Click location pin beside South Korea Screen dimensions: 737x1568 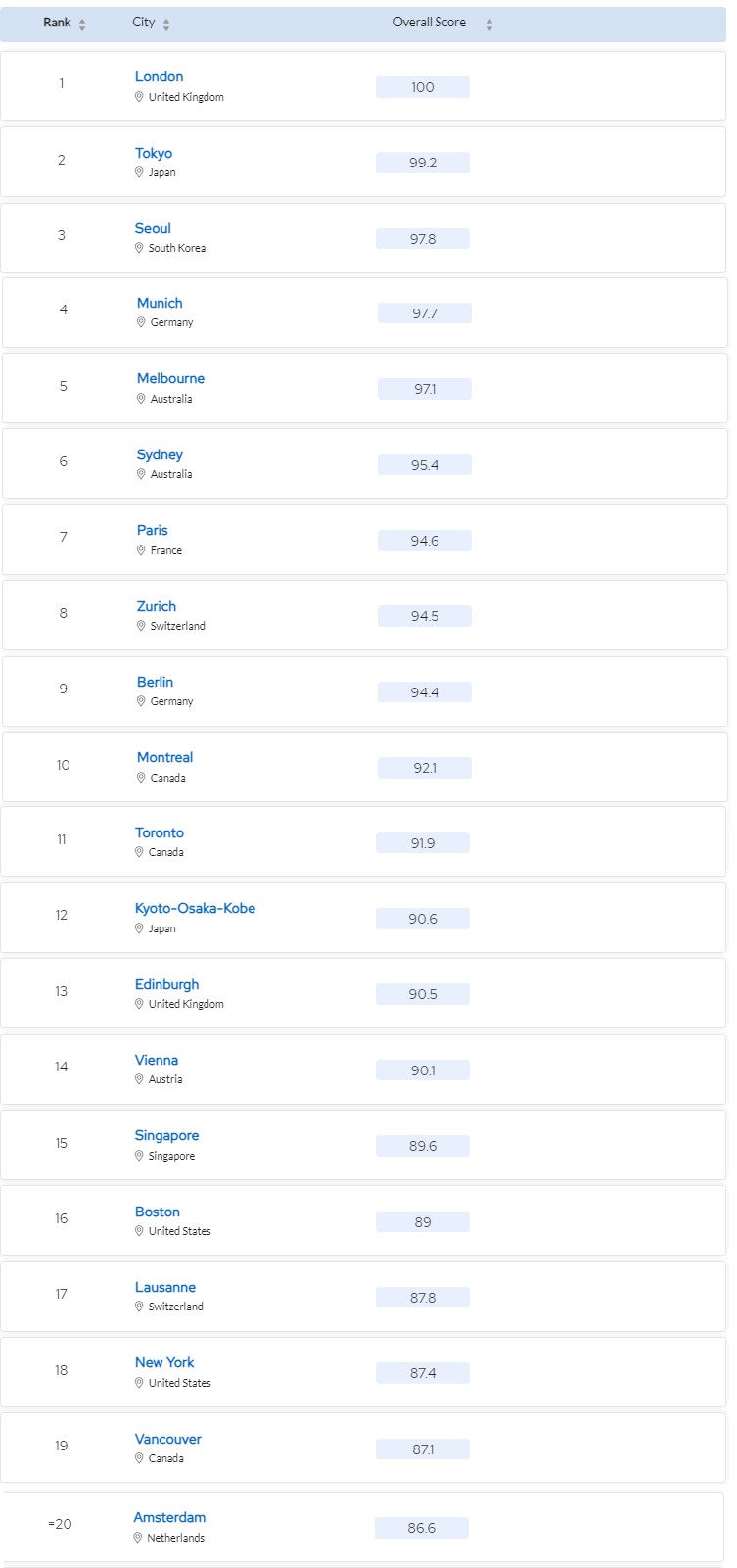[139, 248]
